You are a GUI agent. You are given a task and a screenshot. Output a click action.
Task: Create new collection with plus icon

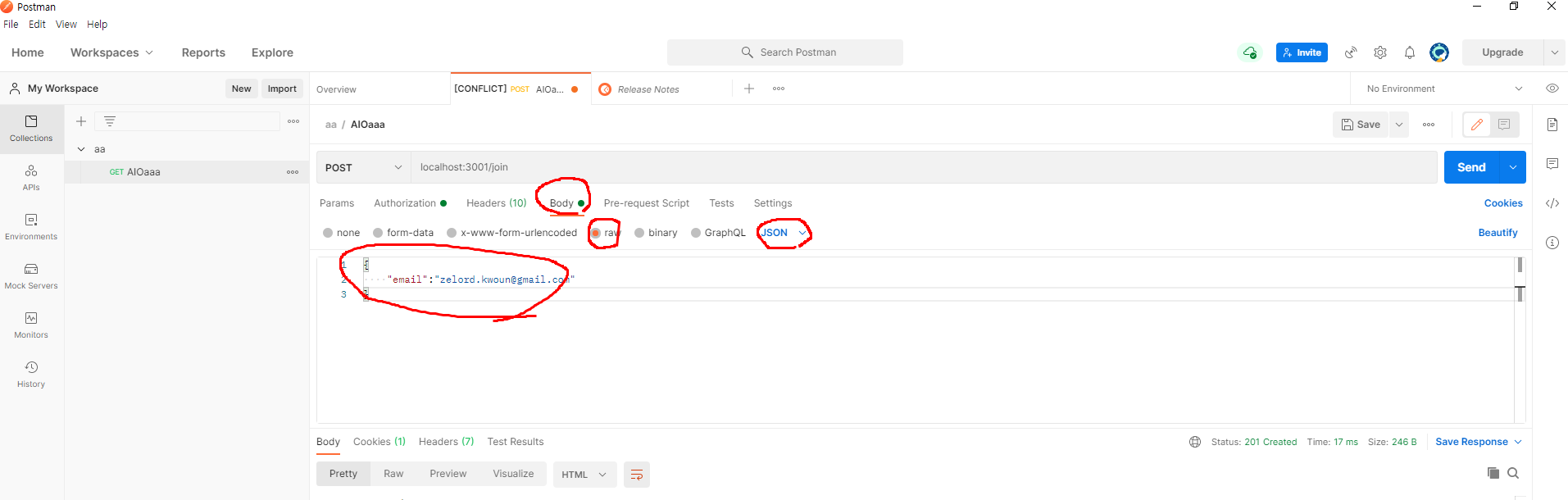coord(81,121)
